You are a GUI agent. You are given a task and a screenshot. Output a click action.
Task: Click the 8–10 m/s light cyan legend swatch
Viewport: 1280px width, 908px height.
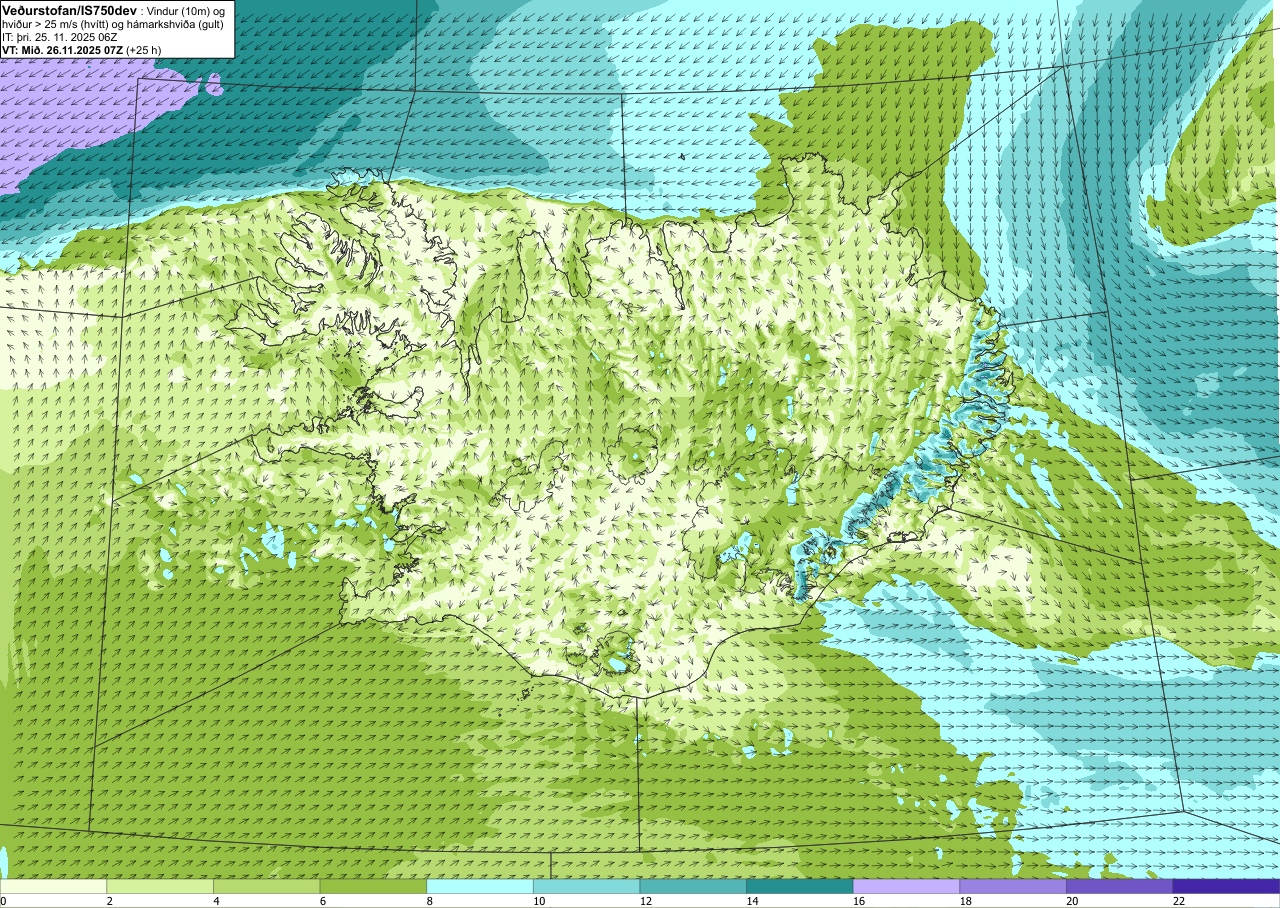click(x=480, y=886)
